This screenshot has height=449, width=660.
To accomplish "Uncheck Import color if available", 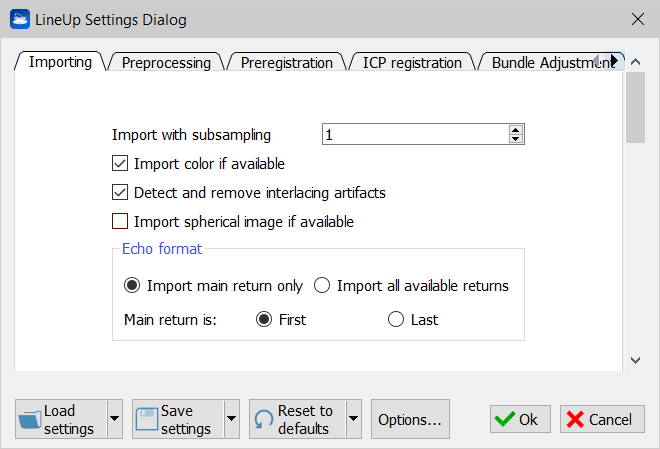I will click(121, 163).
